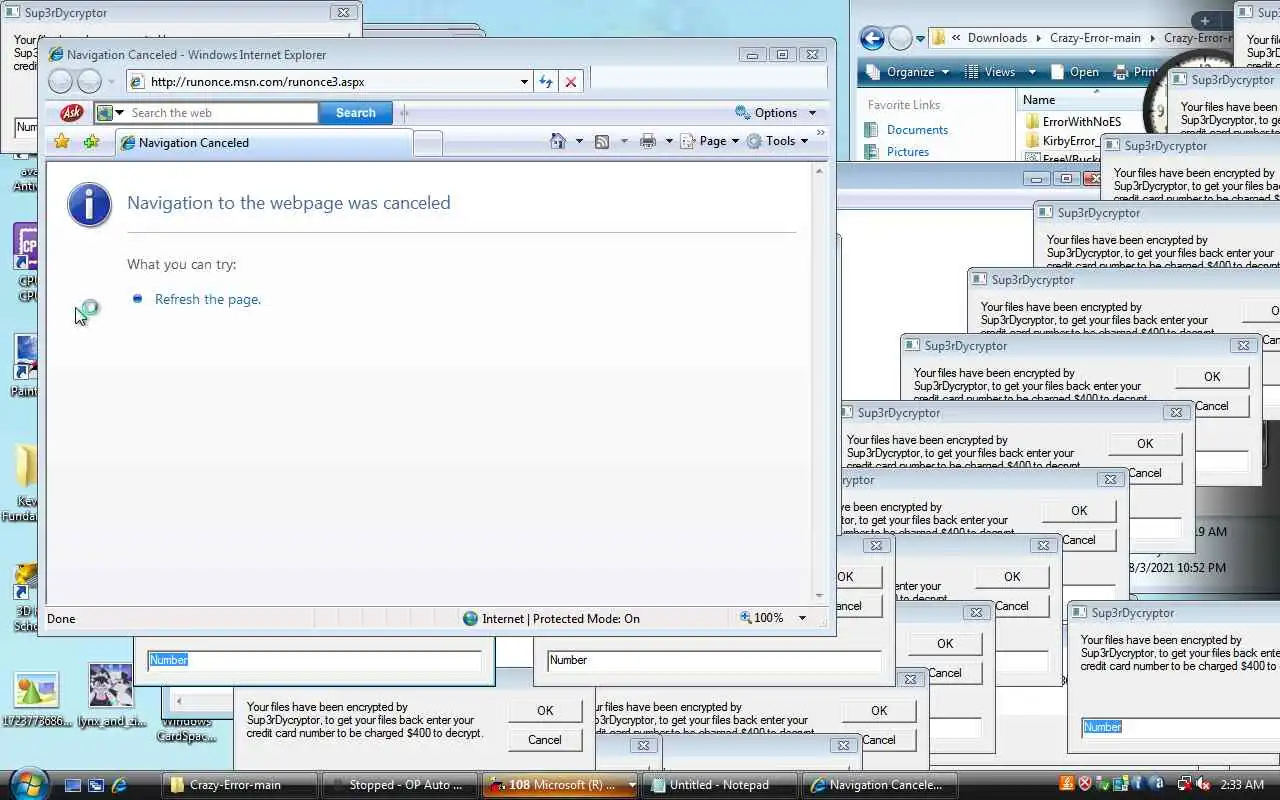Image resolution: width=1280 pixels, height=800 pixels.
Task: Open the Ask toolbar Options
Action: click(767, 113)
